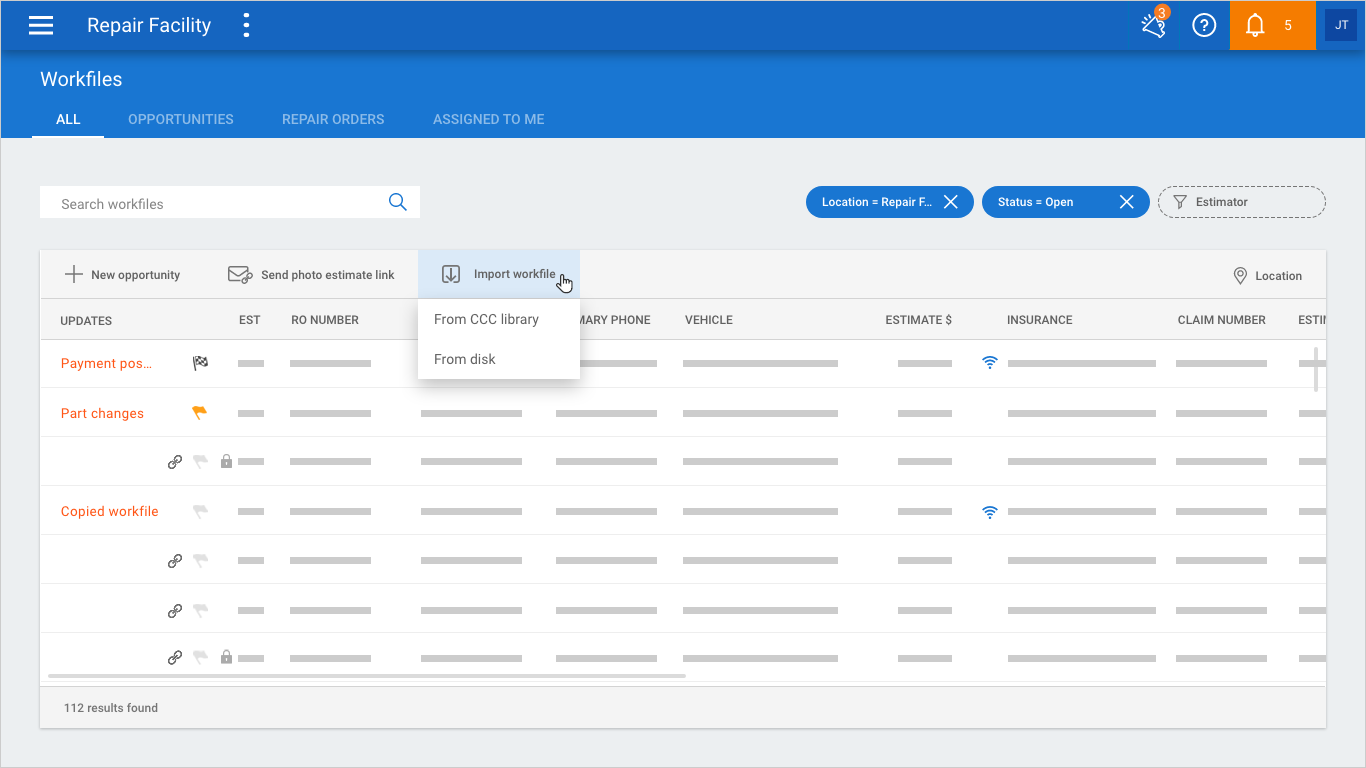The height and width of the screenshot is (768, 1366).
Task: Switch to the OPPORTUNITIES tab
Action: [181, 119]
